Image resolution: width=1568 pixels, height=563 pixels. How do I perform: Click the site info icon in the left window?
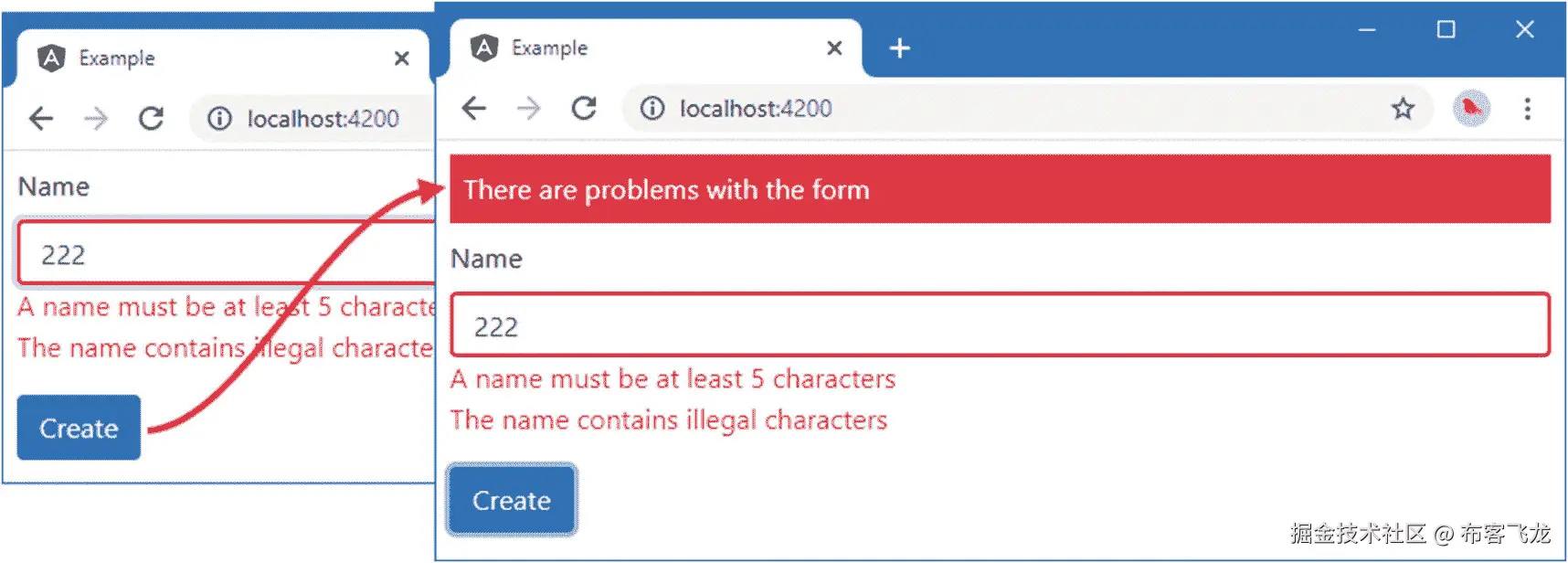[x=219, y=119]
